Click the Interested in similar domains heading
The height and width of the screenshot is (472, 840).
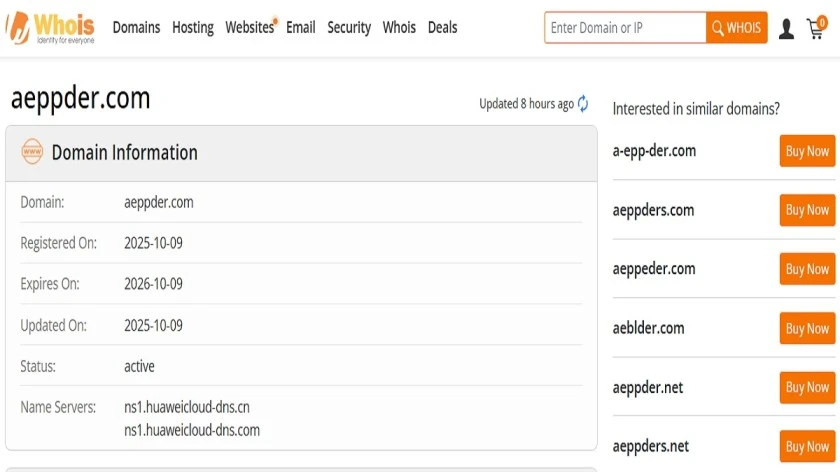click(696, 109)
